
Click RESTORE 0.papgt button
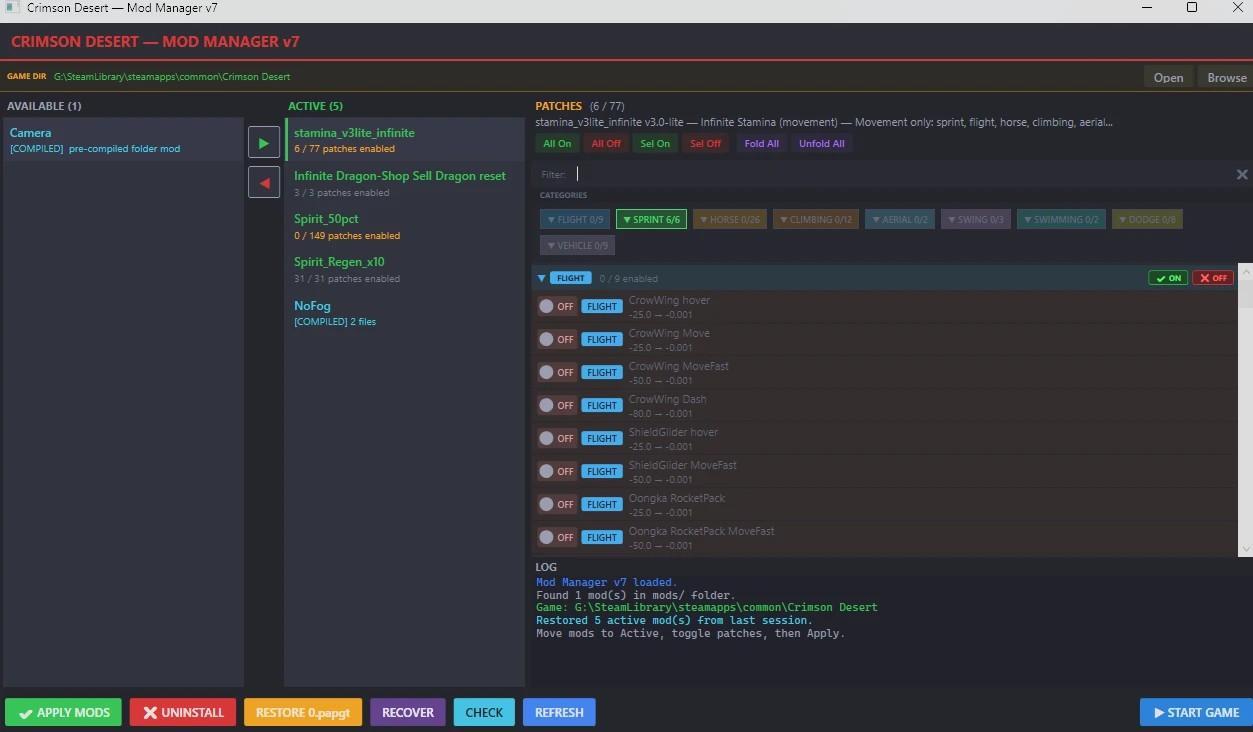click(x=303, y=712)
